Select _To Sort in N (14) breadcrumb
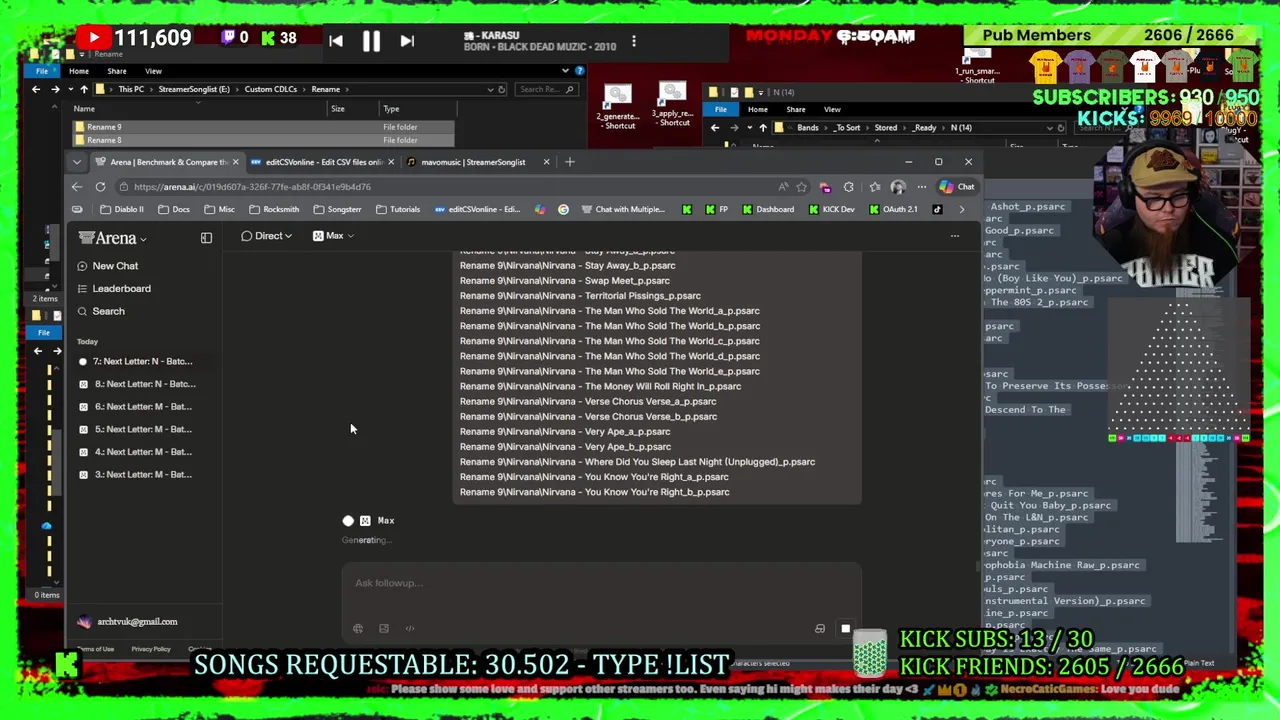This screenshot has width=1280, height=720. pos(847,128)
